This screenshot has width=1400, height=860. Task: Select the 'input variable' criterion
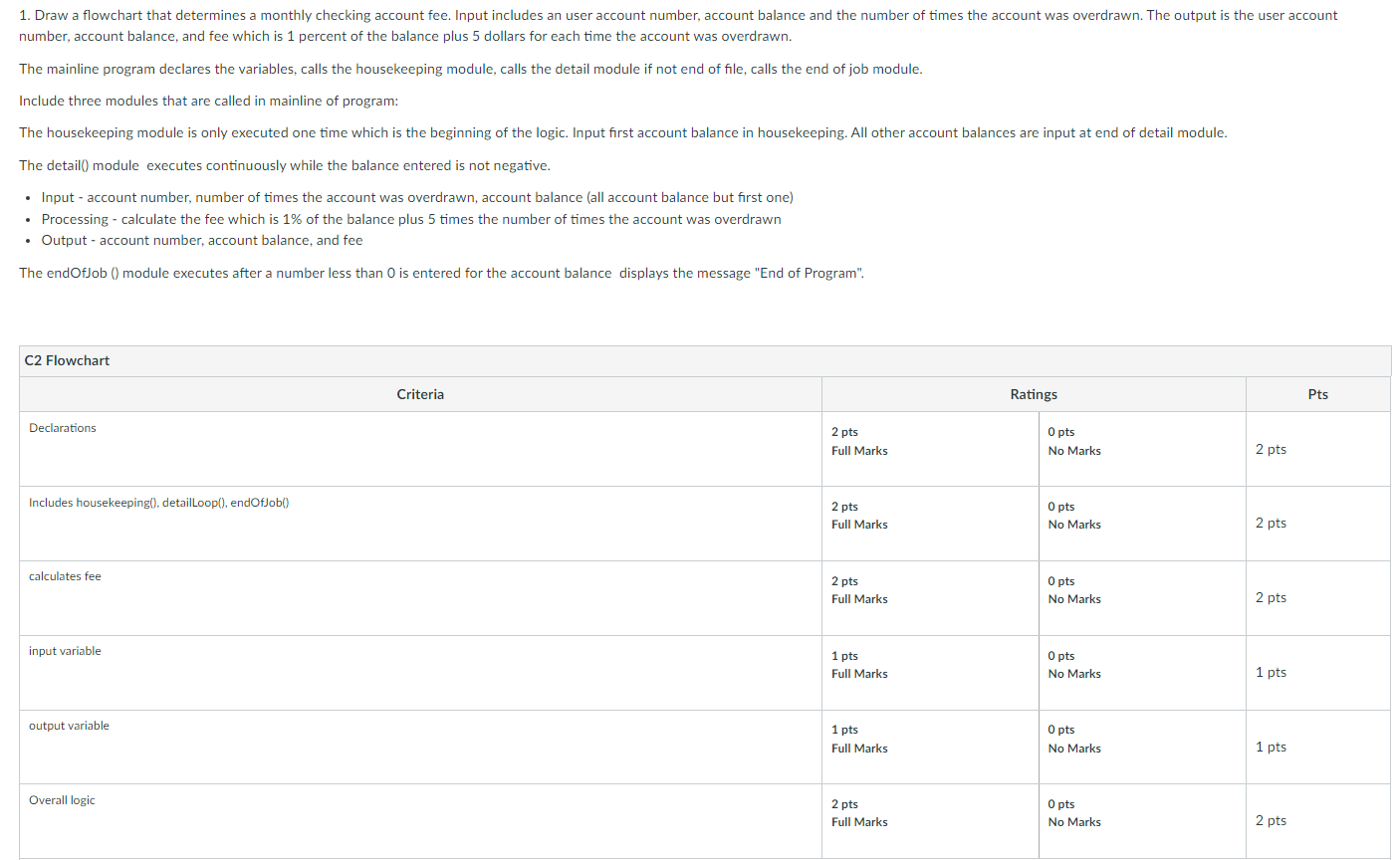pos(65,651)
